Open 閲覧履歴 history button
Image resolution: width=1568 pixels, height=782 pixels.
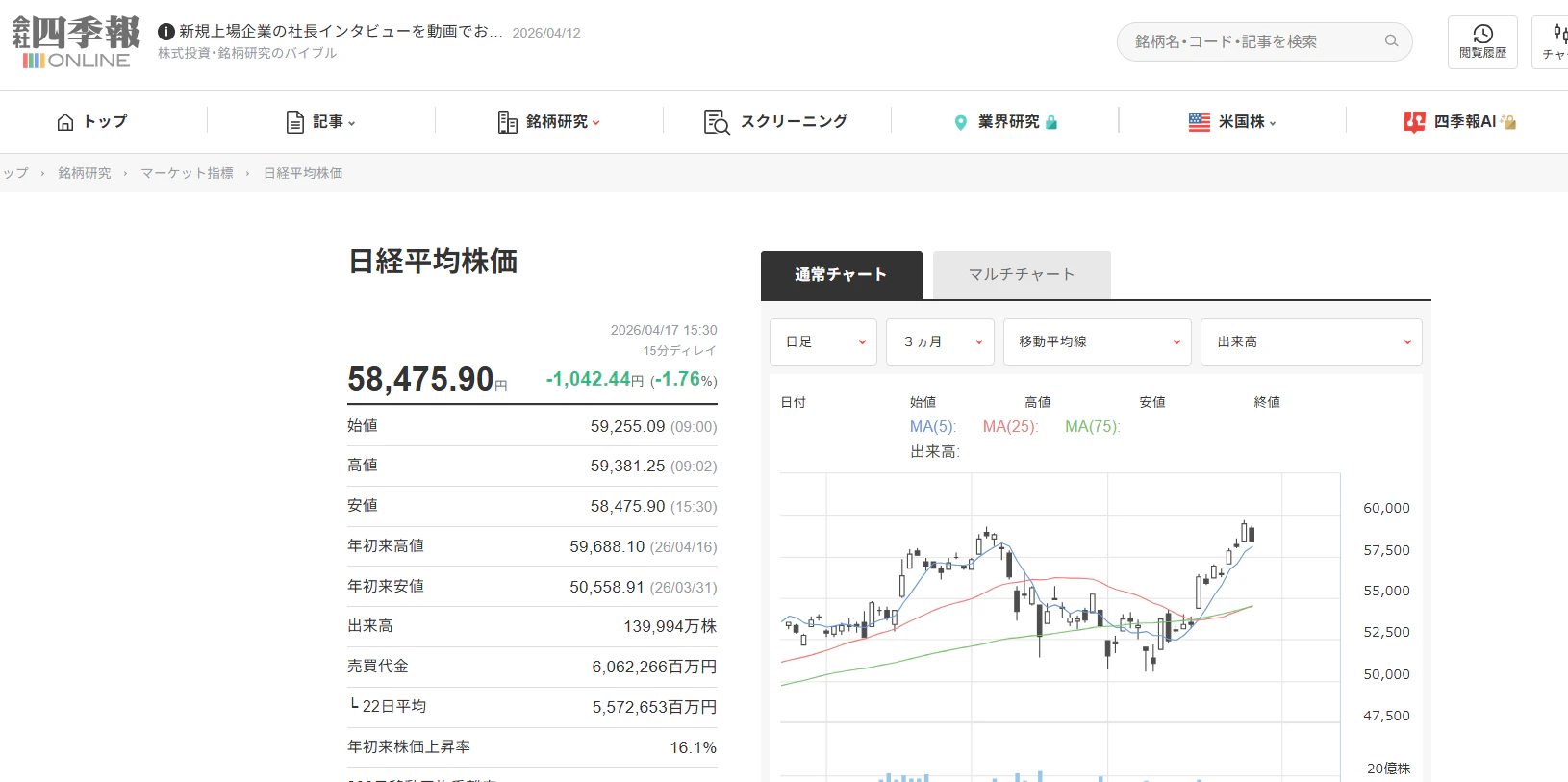(1482, 42)
